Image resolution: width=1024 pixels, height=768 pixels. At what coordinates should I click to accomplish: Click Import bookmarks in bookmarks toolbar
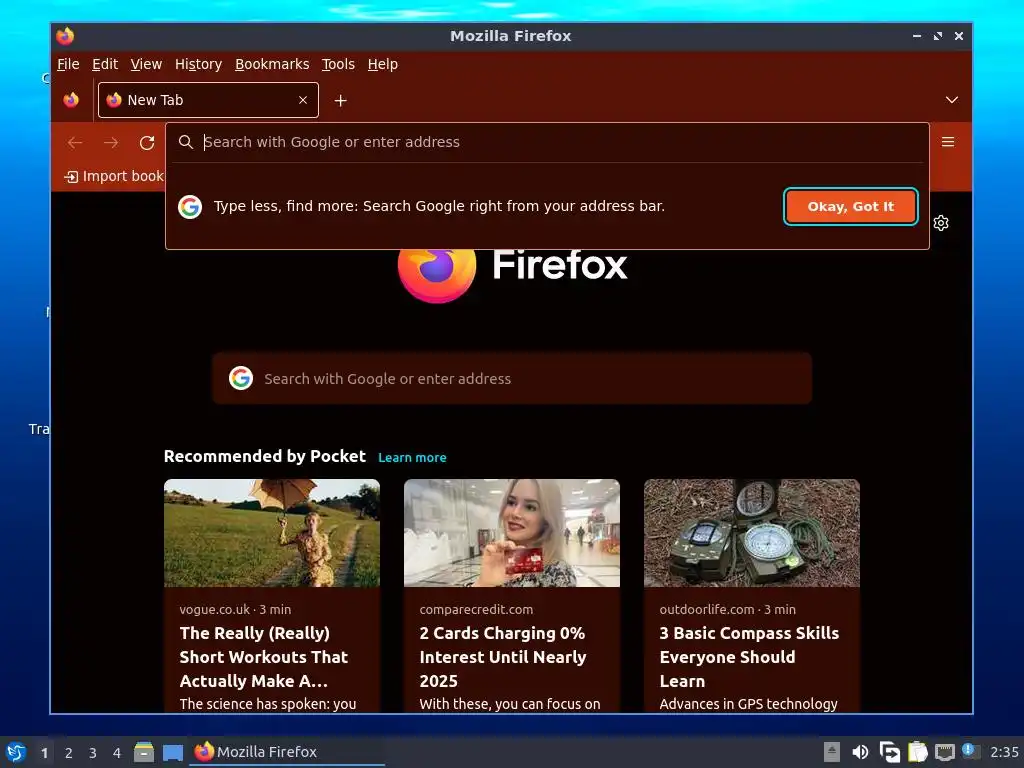coord(114,176)
